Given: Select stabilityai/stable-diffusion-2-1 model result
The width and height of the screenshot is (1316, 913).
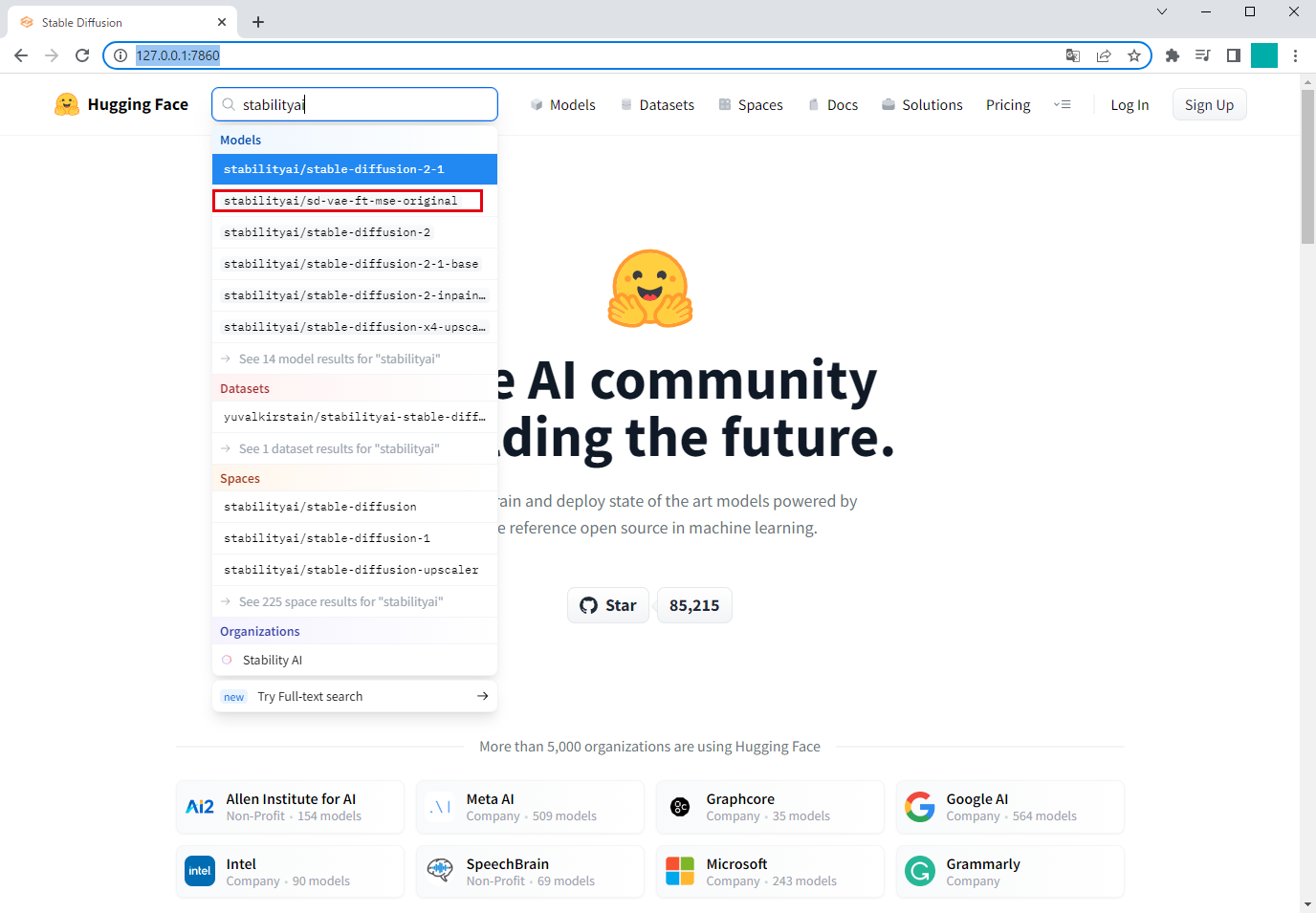Looking at the screenshot, I should pos(355,169).
